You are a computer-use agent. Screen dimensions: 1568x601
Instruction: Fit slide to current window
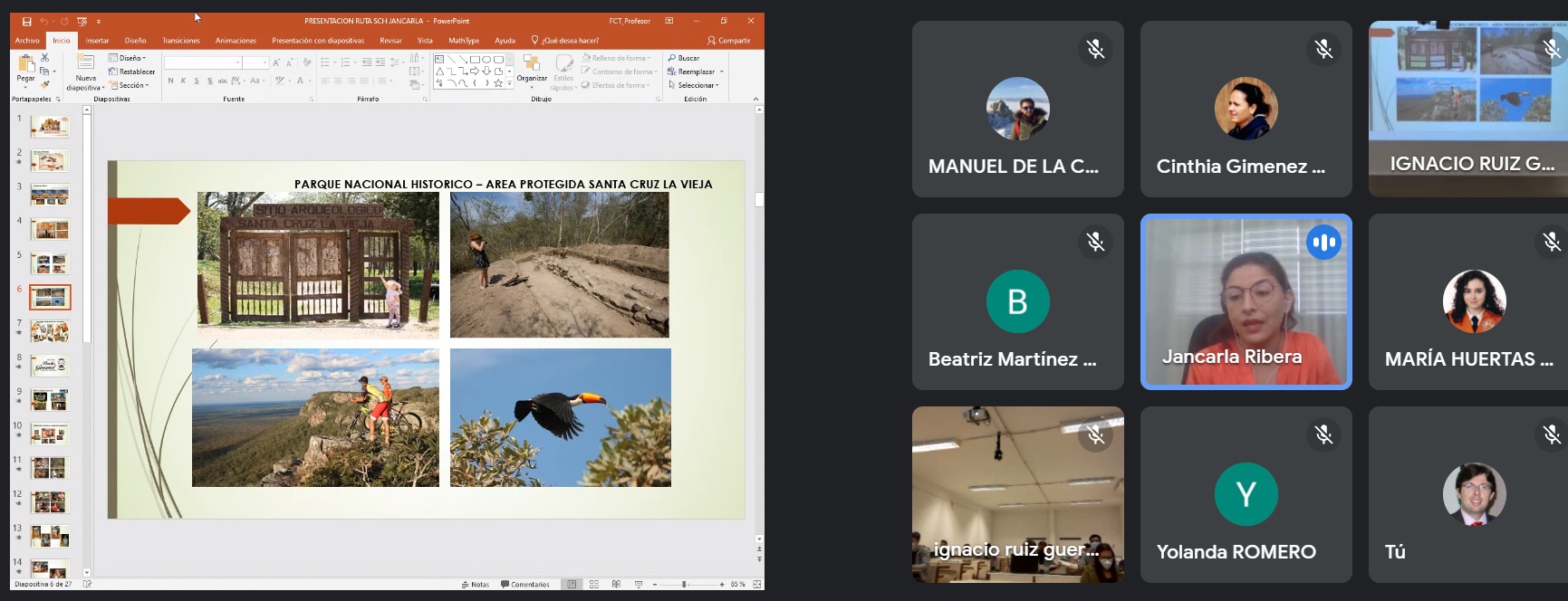click(x=757, y=585)
